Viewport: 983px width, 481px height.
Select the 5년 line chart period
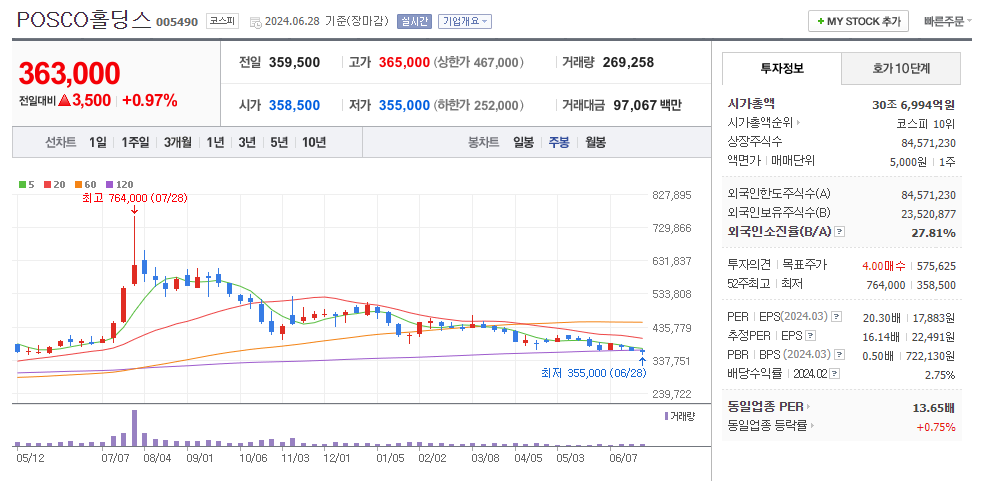click(x=279, y=142)
